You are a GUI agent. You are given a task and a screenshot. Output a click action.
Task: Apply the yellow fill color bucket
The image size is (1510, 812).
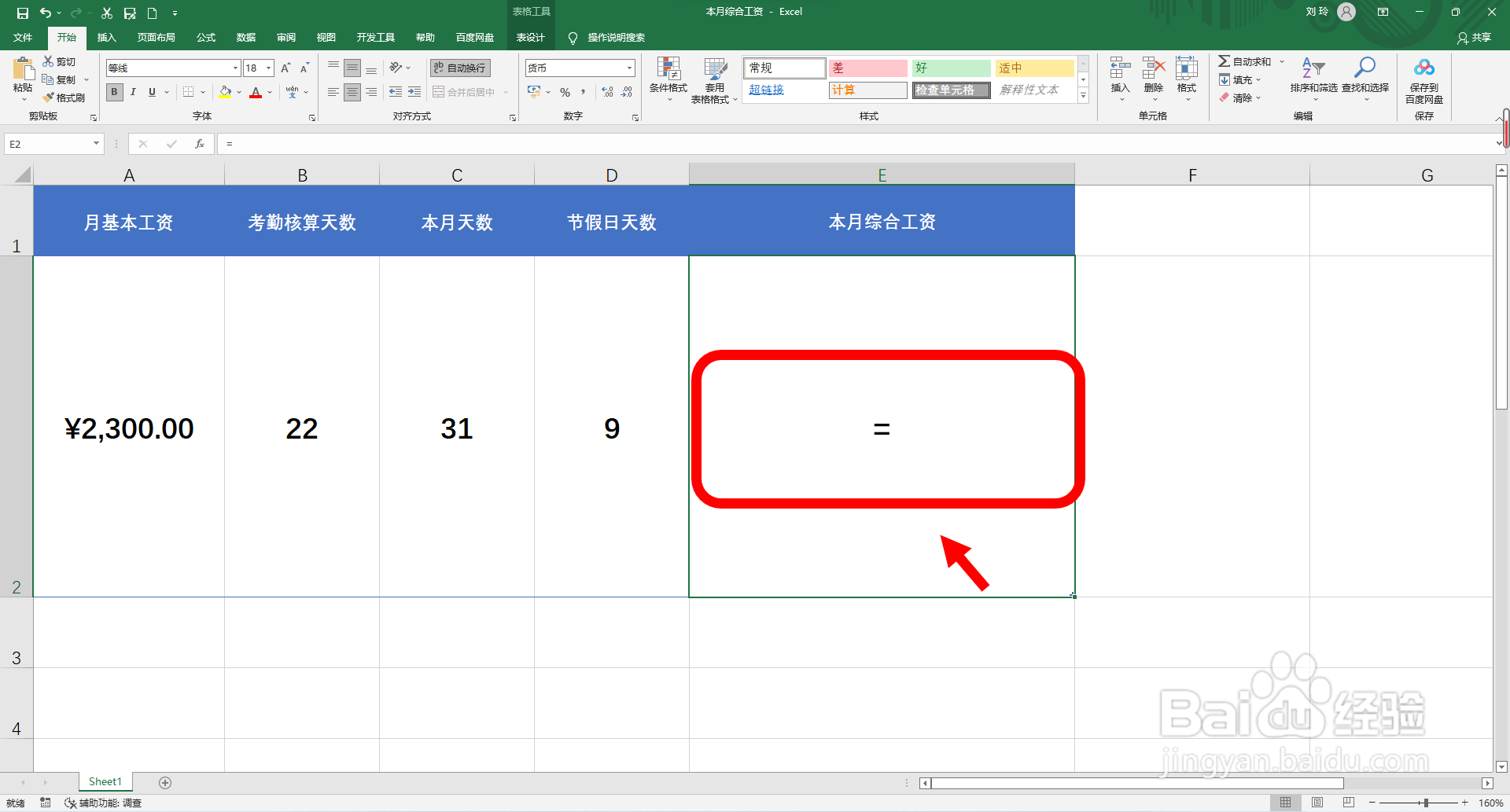(226, 92)
